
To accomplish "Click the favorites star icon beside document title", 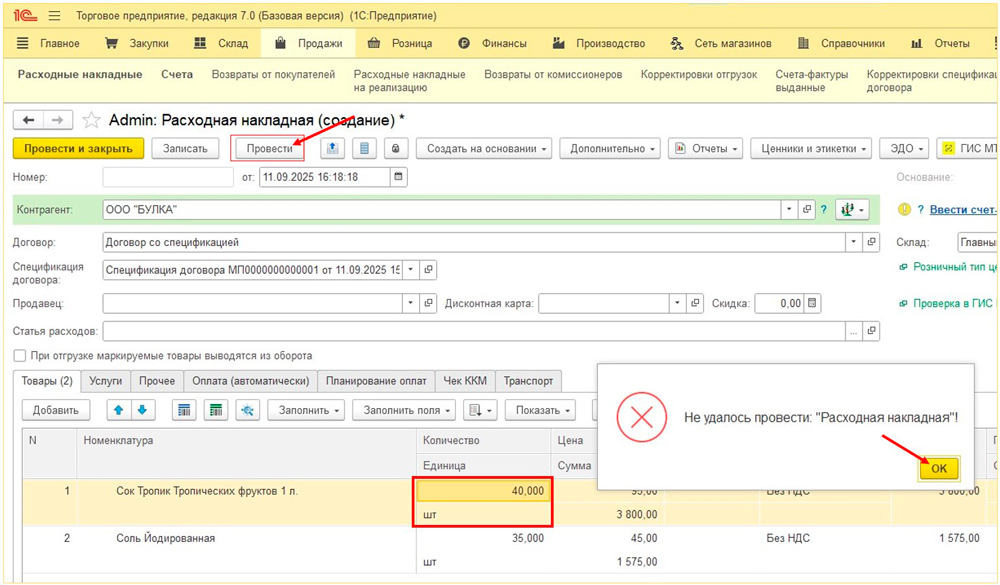I will (92, 120).
